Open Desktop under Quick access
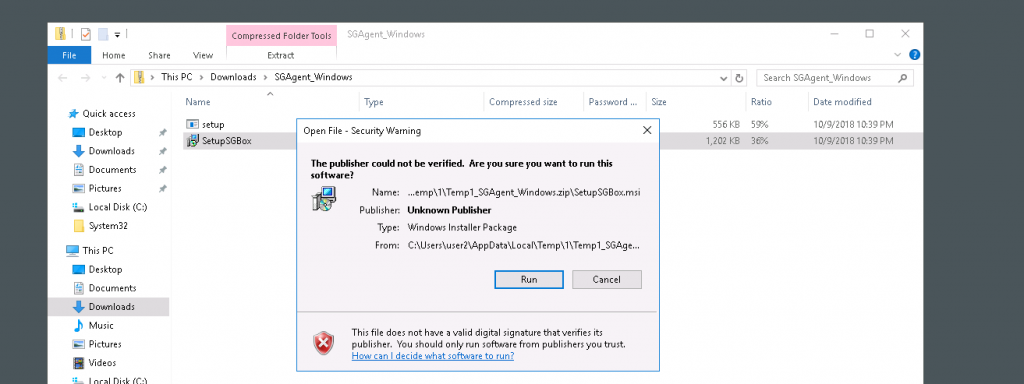Image resolution: width=1024 pixels, height=384 pixels. pos(105,133)
